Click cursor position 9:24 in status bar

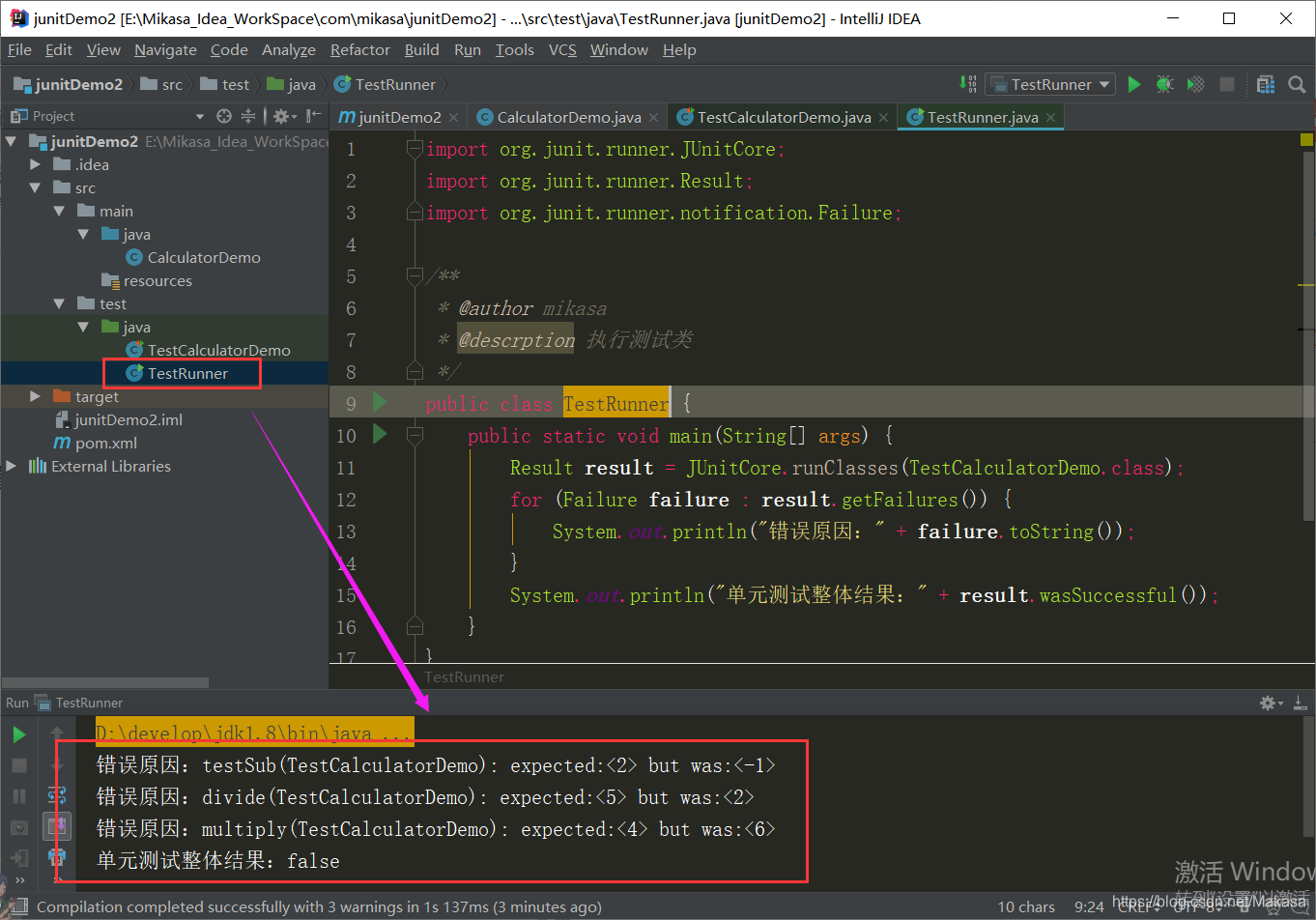[1089, 906]
